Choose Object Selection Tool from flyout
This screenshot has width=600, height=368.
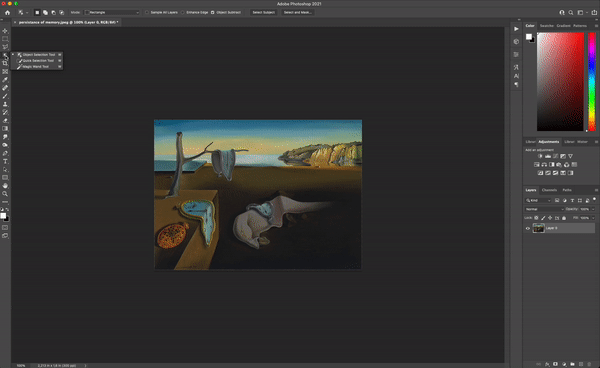(x=37, y=54)
